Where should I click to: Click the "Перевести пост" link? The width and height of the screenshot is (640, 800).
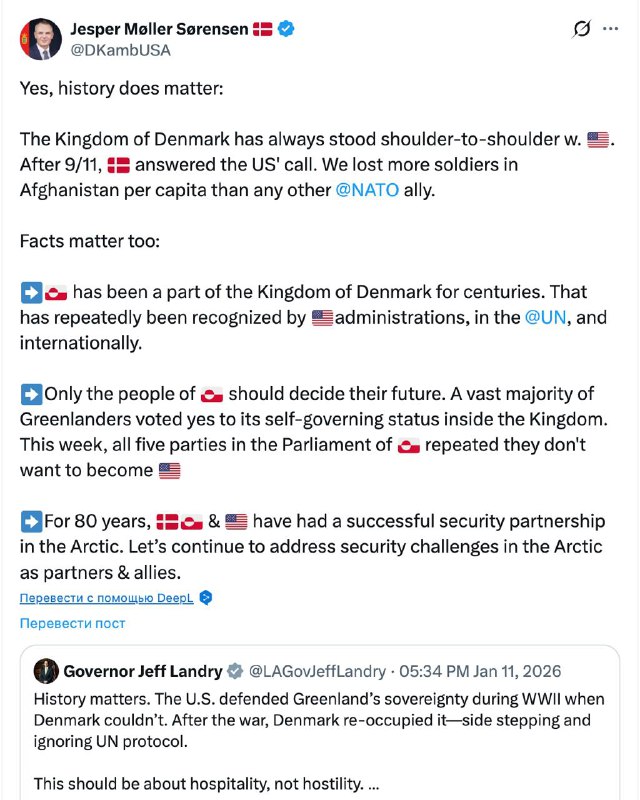click(x=73, y=623)
